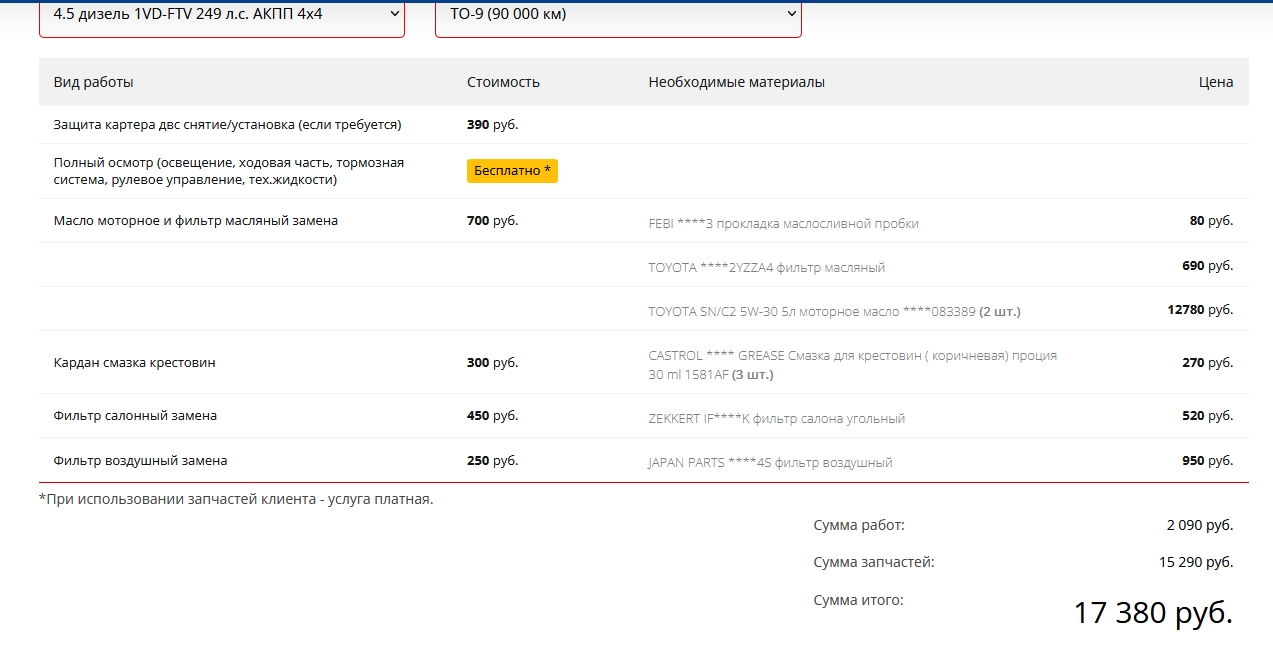Click the footnote about запчастей клиента
This screenshot has width=1273, height=647.
coord(236,499)
